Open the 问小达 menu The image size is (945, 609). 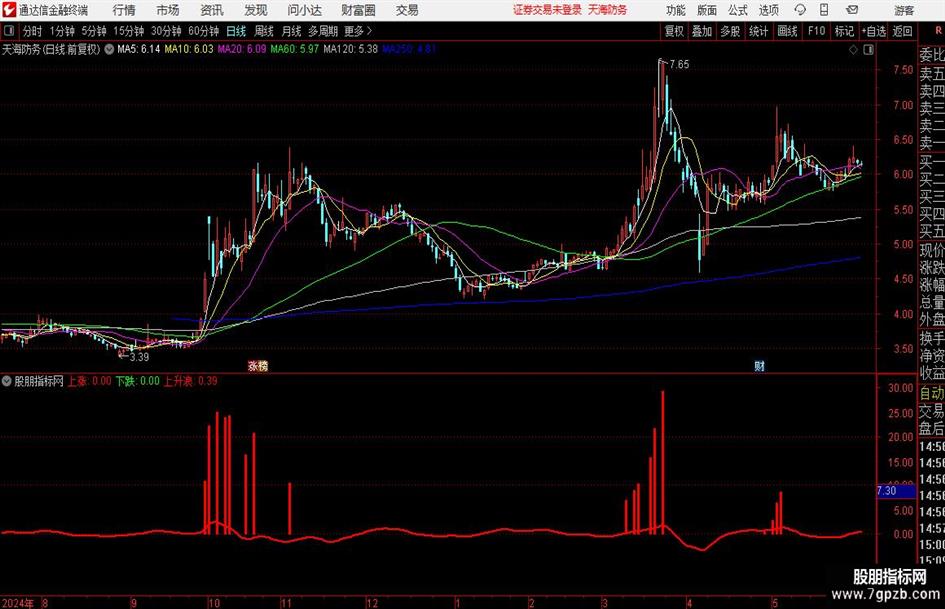point(304,10)
